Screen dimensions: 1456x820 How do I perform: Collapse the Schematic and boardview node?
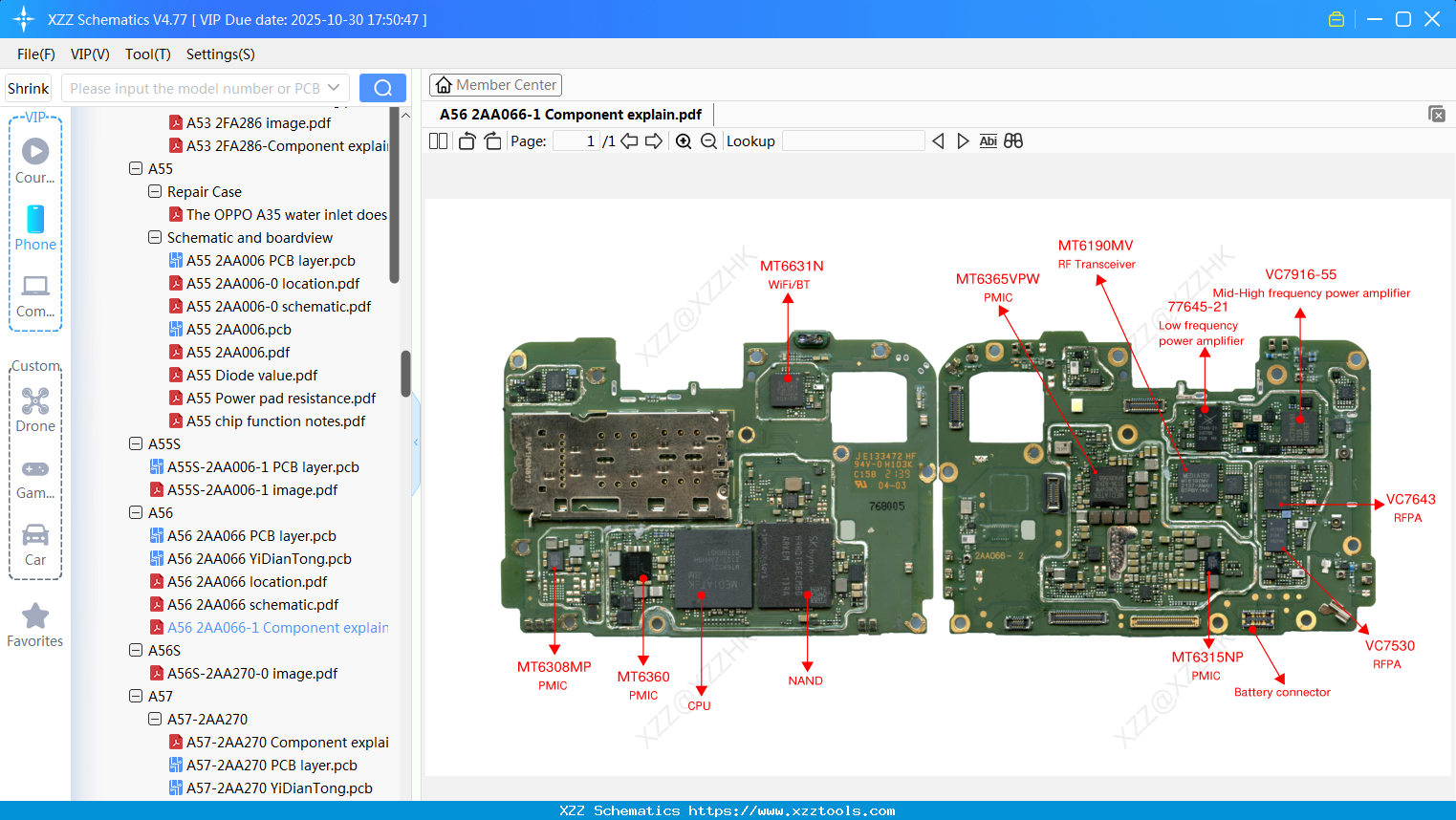(154, 237)
